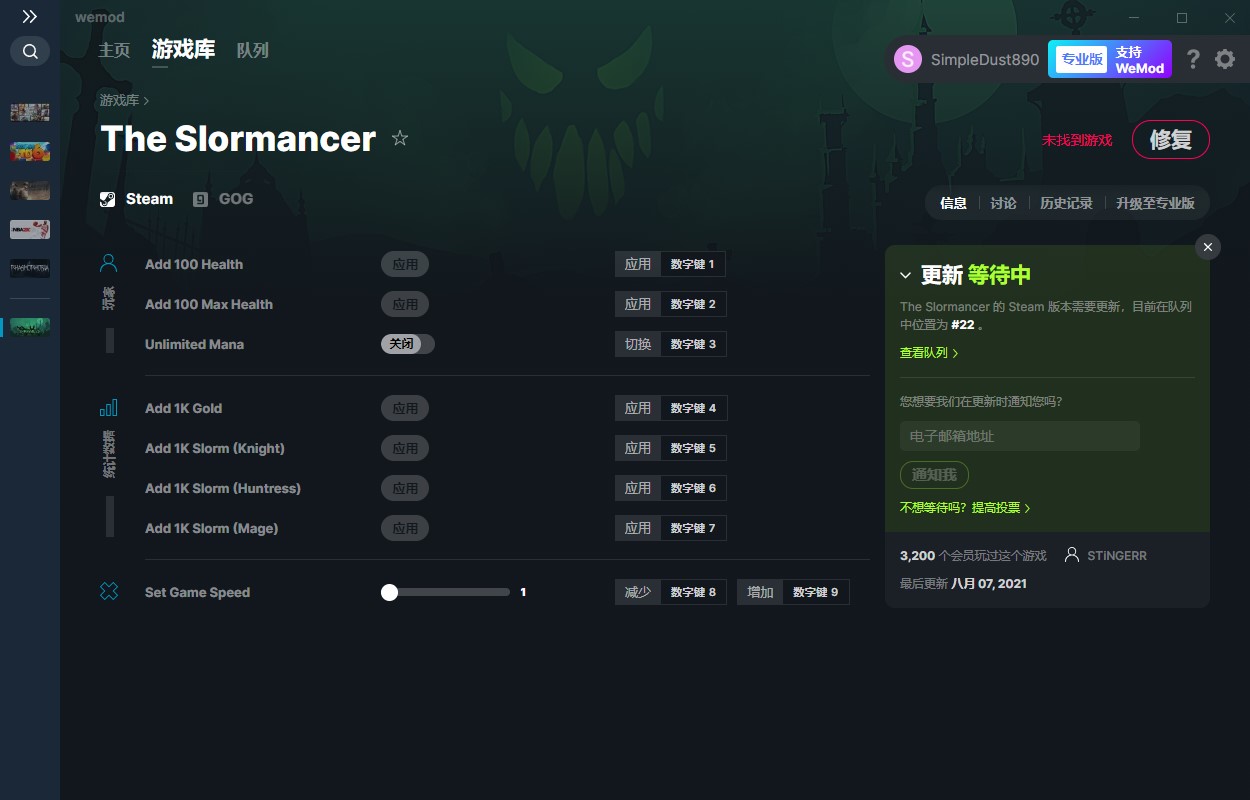Toggle Unlimited Mana switch
The height and width of the screenshot is (800, 1250).
tap(408, 344)
